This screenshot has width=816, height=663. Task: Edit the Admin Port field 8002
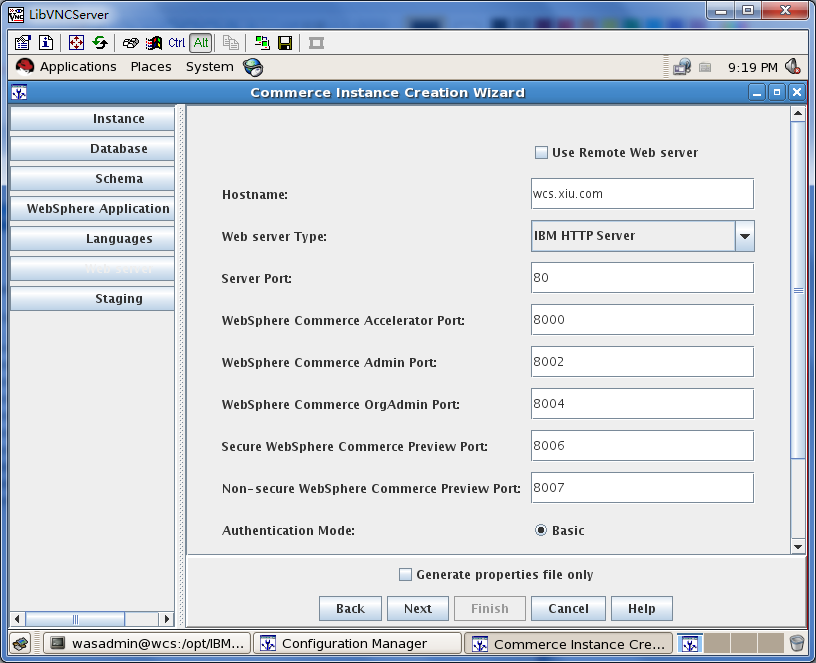(642, 362)
